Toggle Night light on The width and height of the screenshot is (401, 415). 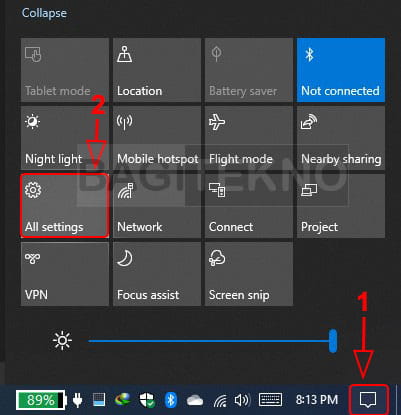click(65, 138)
